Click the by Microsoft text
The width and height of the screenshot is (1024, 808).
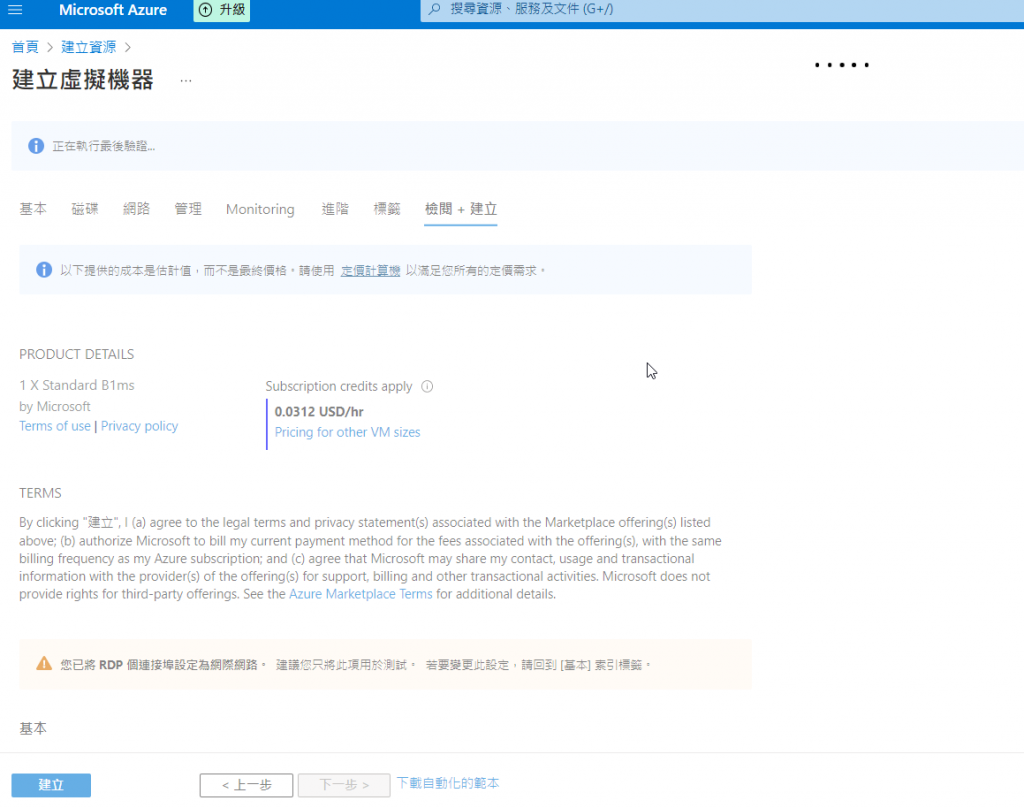(x=55, y=406)
